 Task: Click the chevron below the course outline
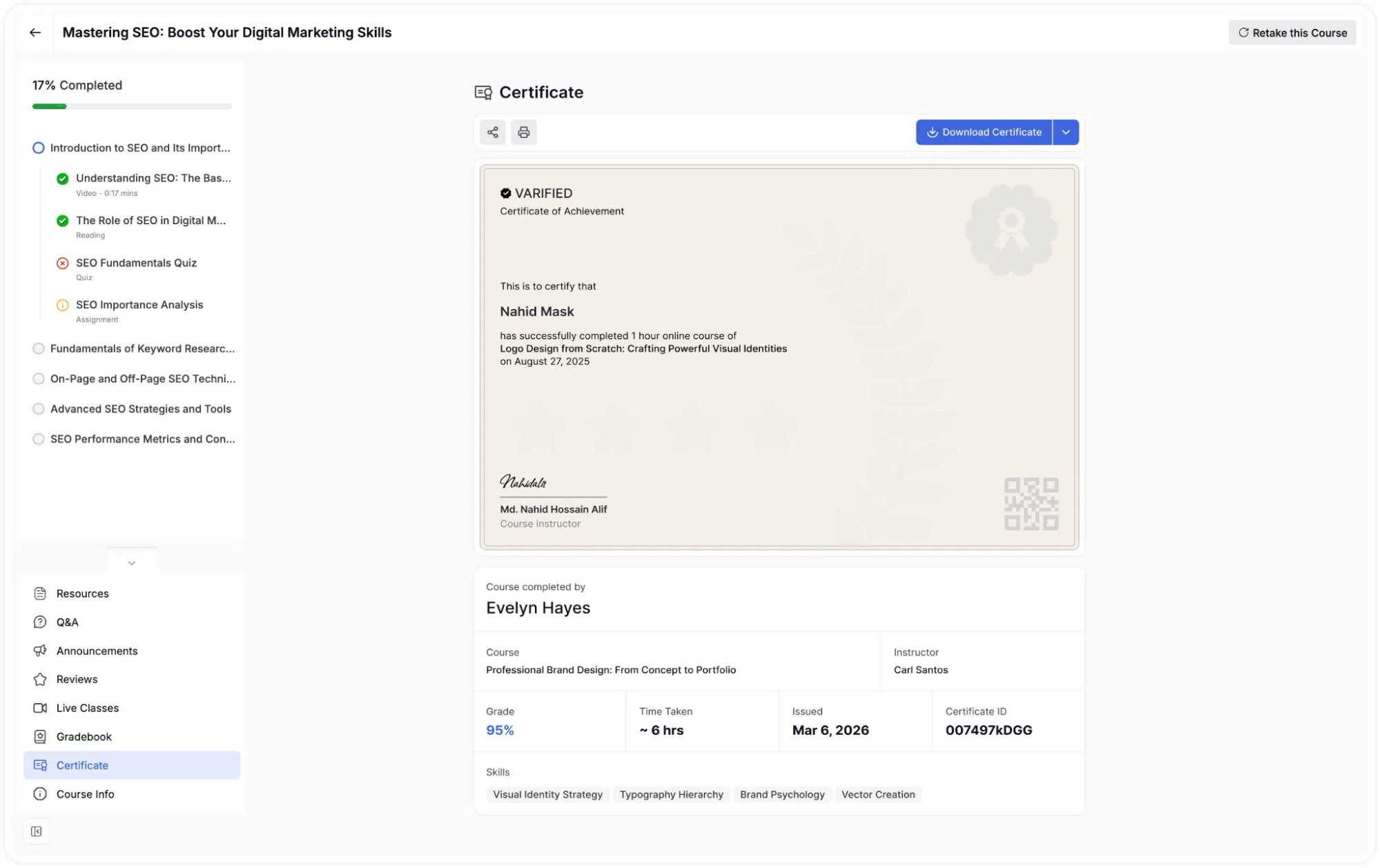(x=132, y=563)
